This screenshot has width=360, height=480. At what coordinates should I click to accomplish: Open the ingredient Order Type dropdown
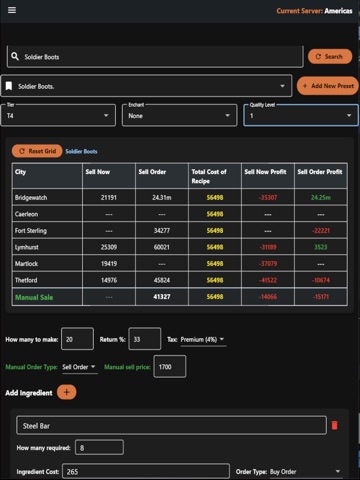305,472
